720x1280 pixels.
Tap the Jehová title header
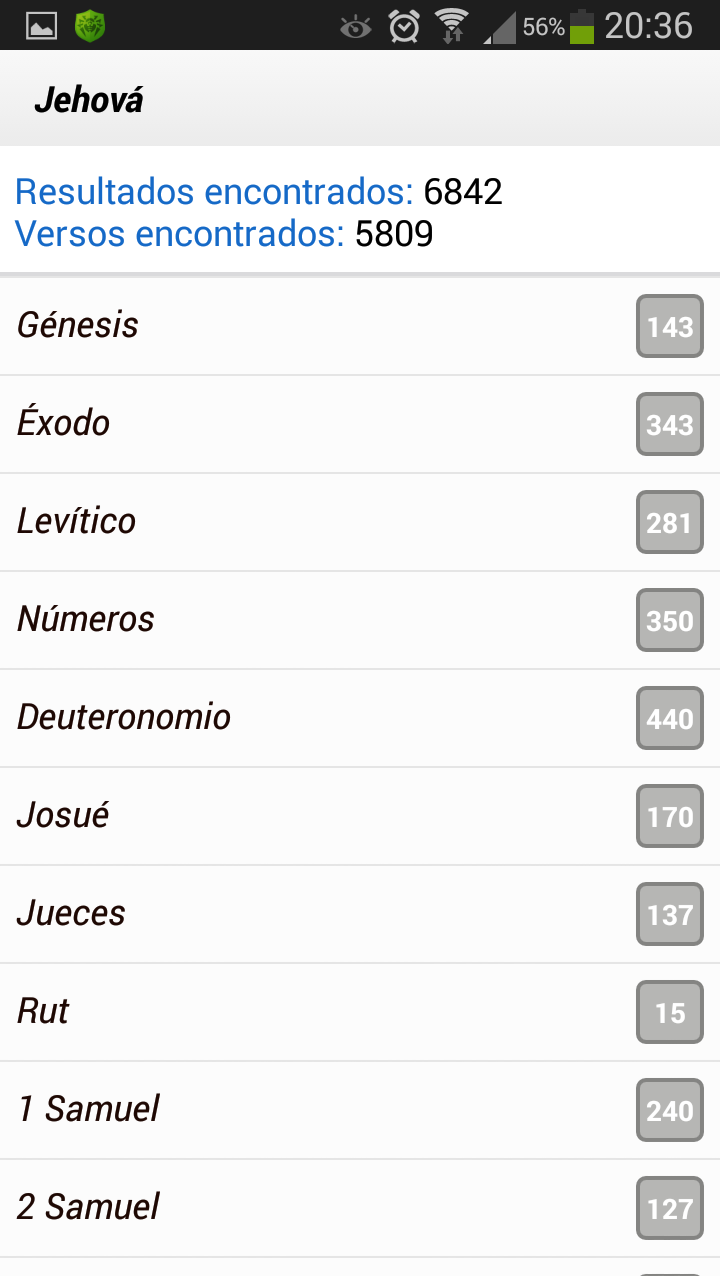89,100
